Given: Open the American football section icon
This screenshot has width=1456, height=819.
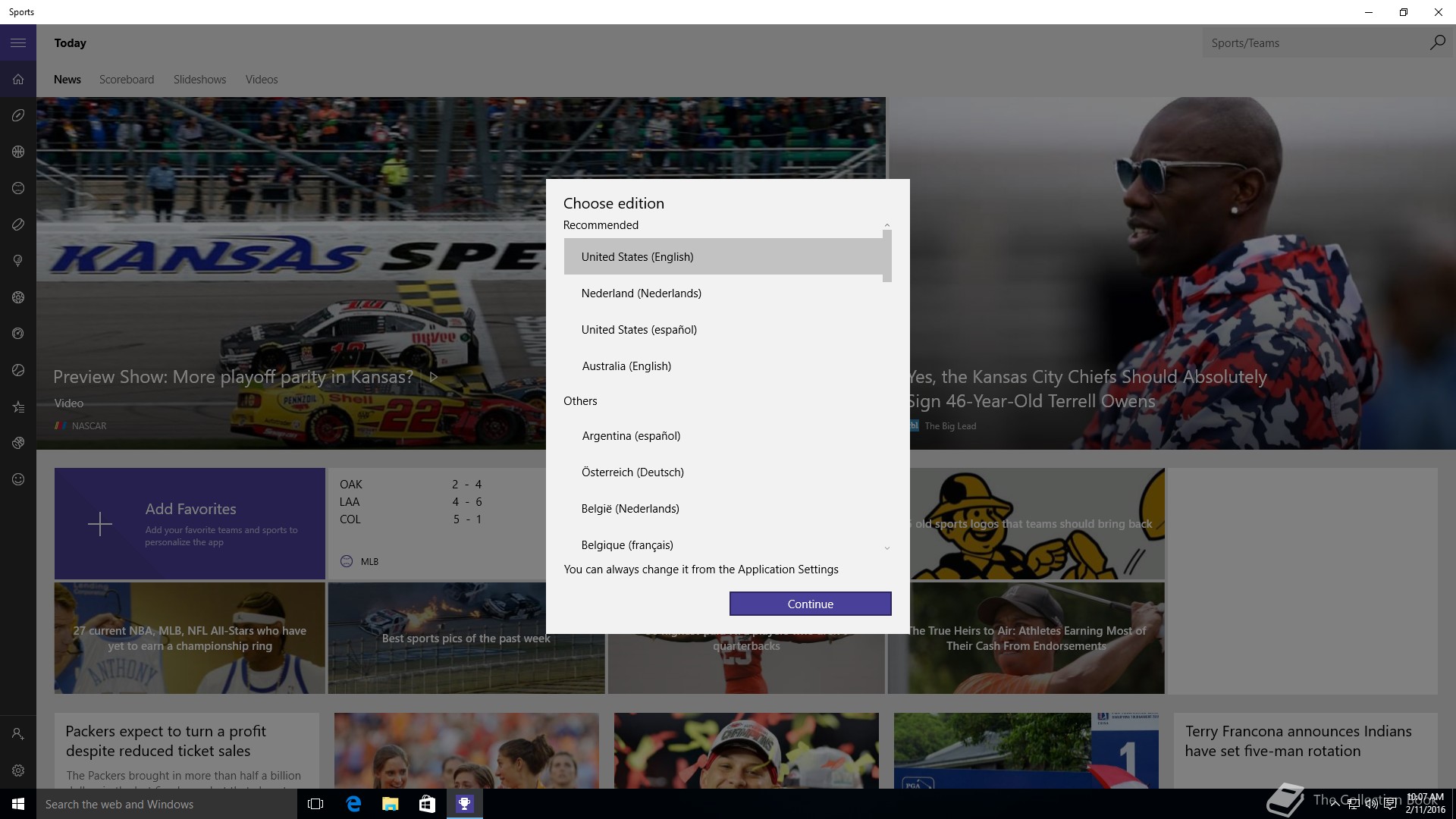Looking at the screenshot, I should 18,115.
